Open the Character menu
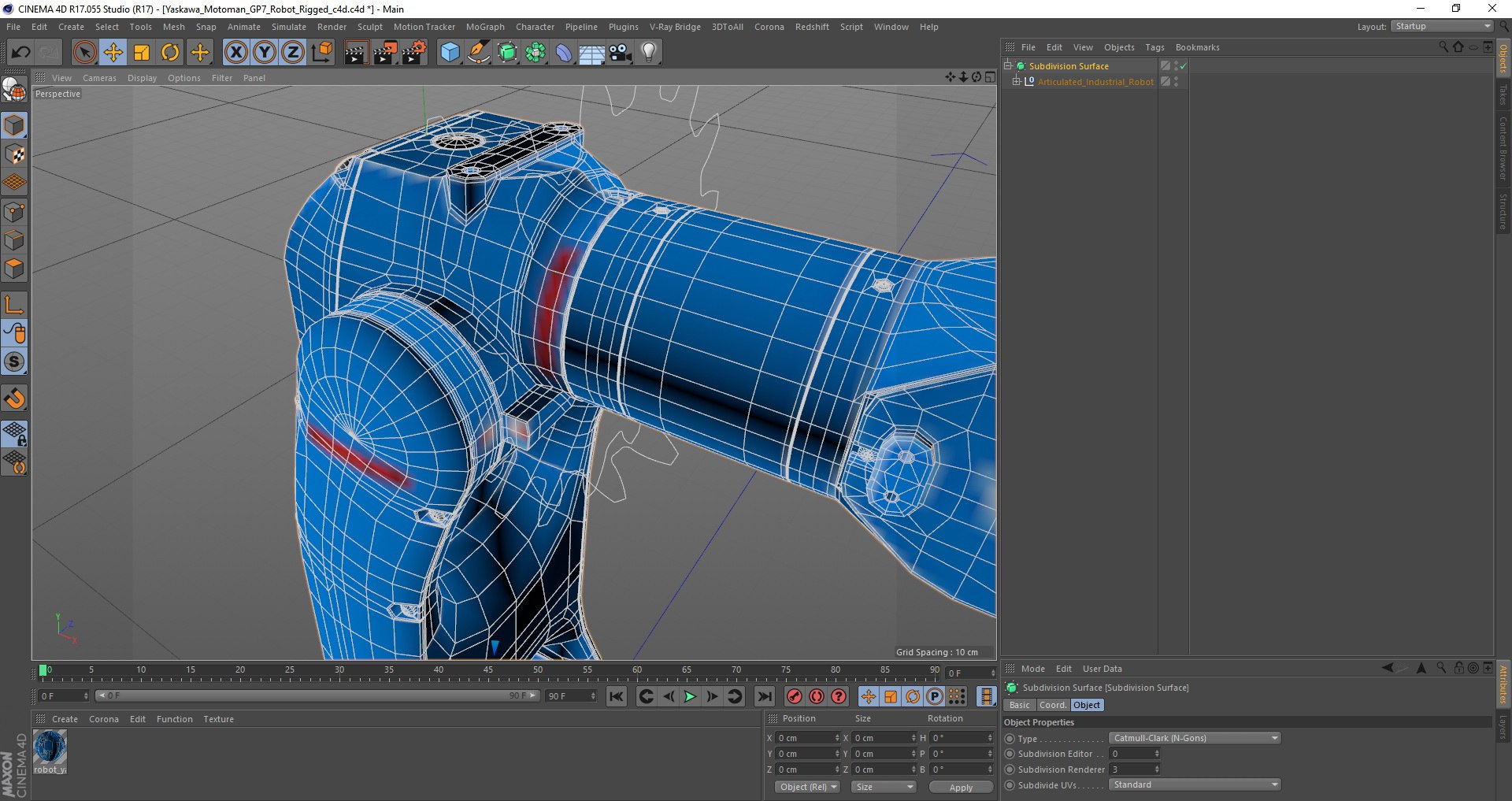Viewport: 1512px width, 801px height. (535, 27)
